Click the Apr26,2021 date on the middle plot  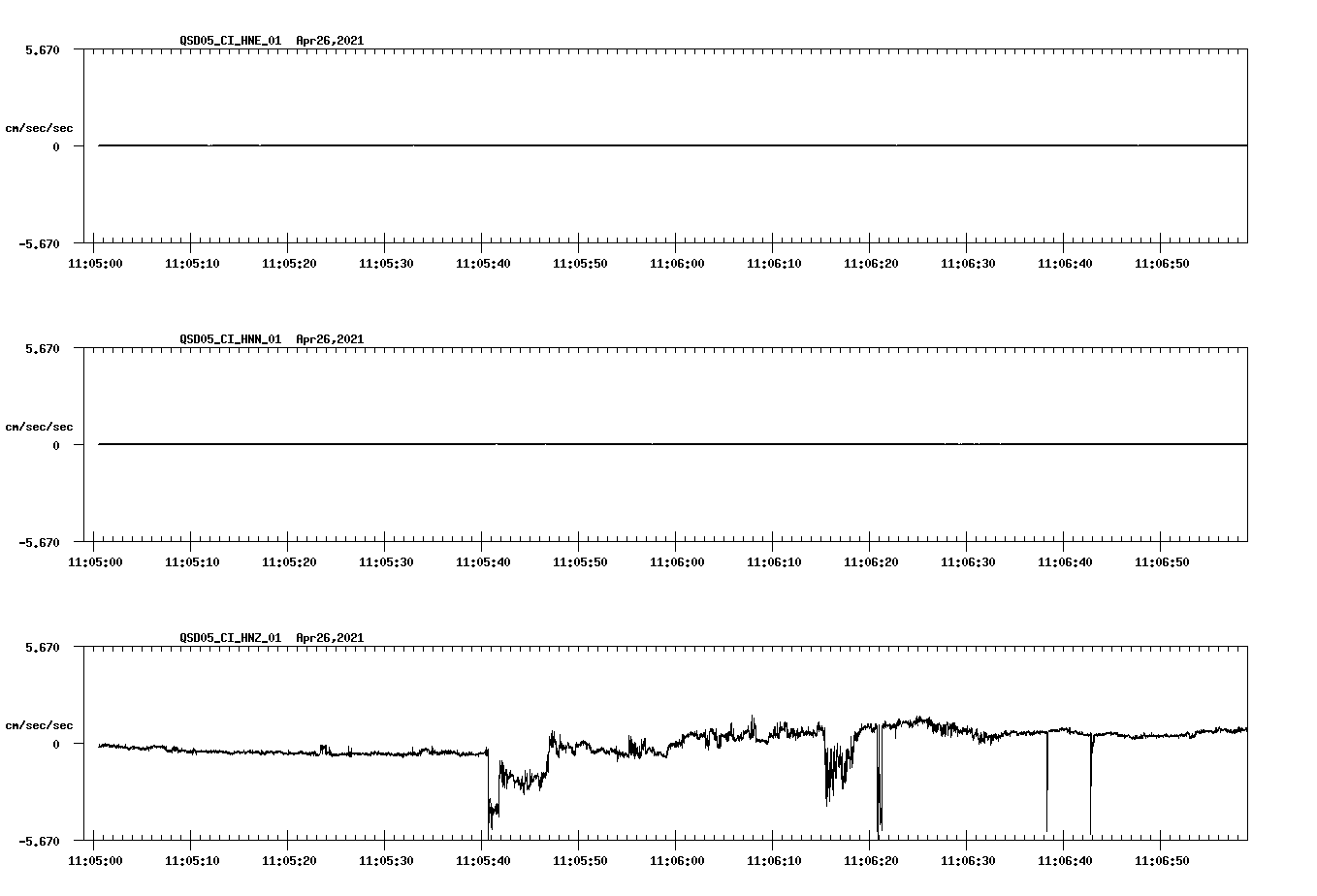[329, 340]
